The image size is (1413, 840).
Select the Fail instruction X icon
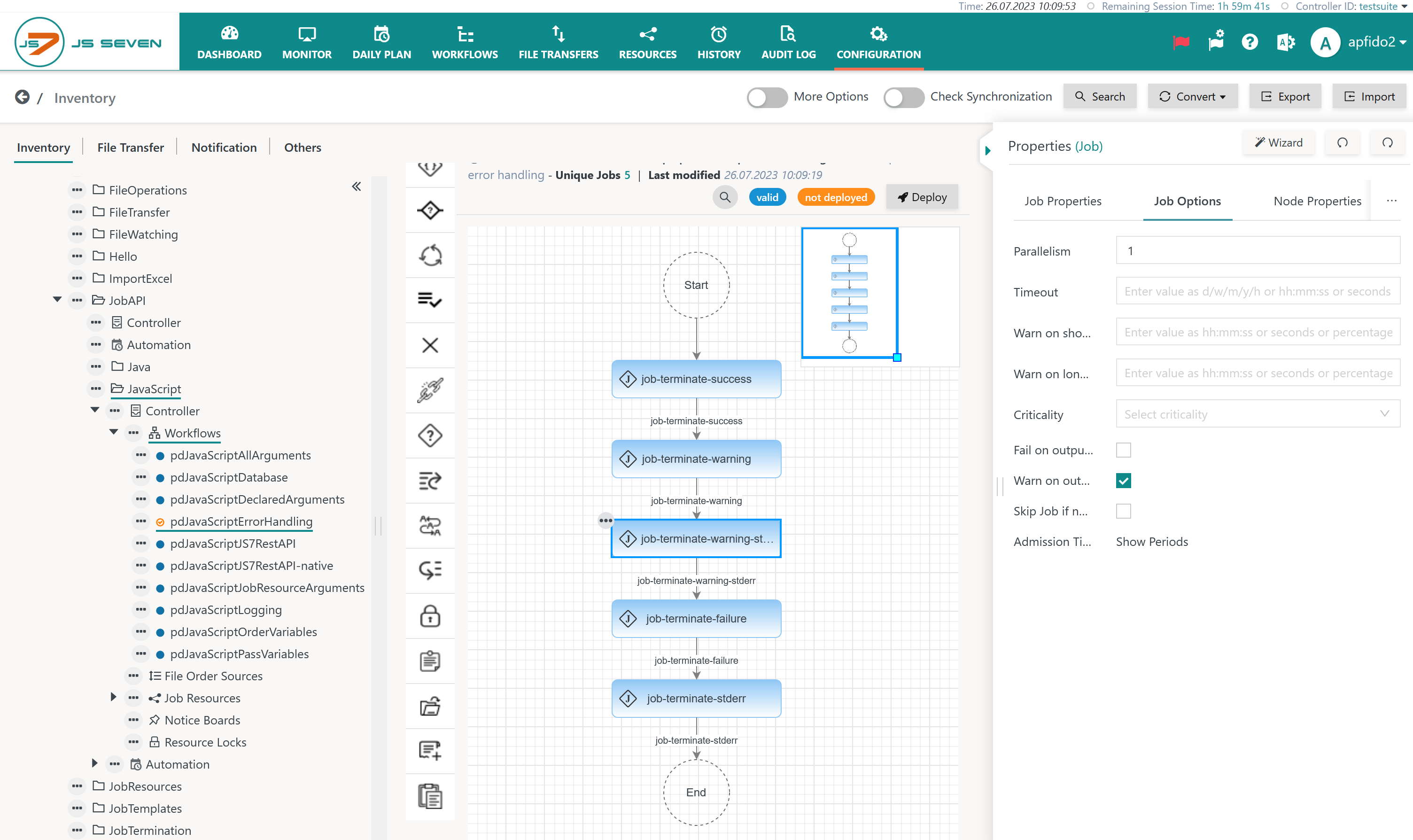430,345
